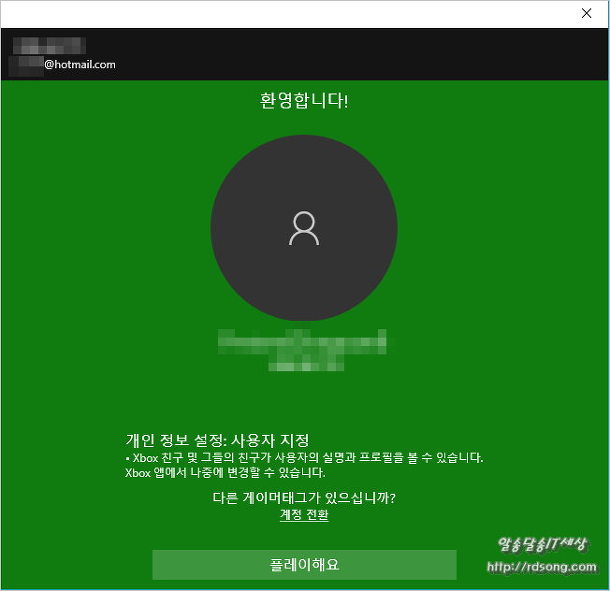Viewport: 610px width, 591px height.
Task: Click the 환영합니다! welcome heading
Action: pyautogui.click(x=304, y=101)
